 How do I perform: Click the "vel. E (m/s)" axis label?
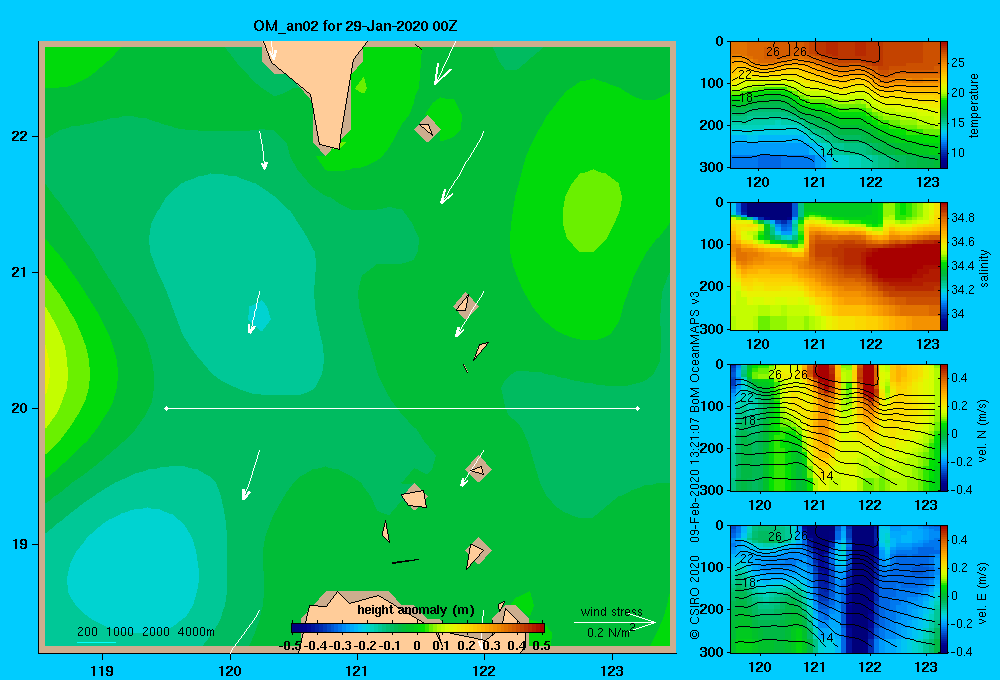click(x=982, y=593)
